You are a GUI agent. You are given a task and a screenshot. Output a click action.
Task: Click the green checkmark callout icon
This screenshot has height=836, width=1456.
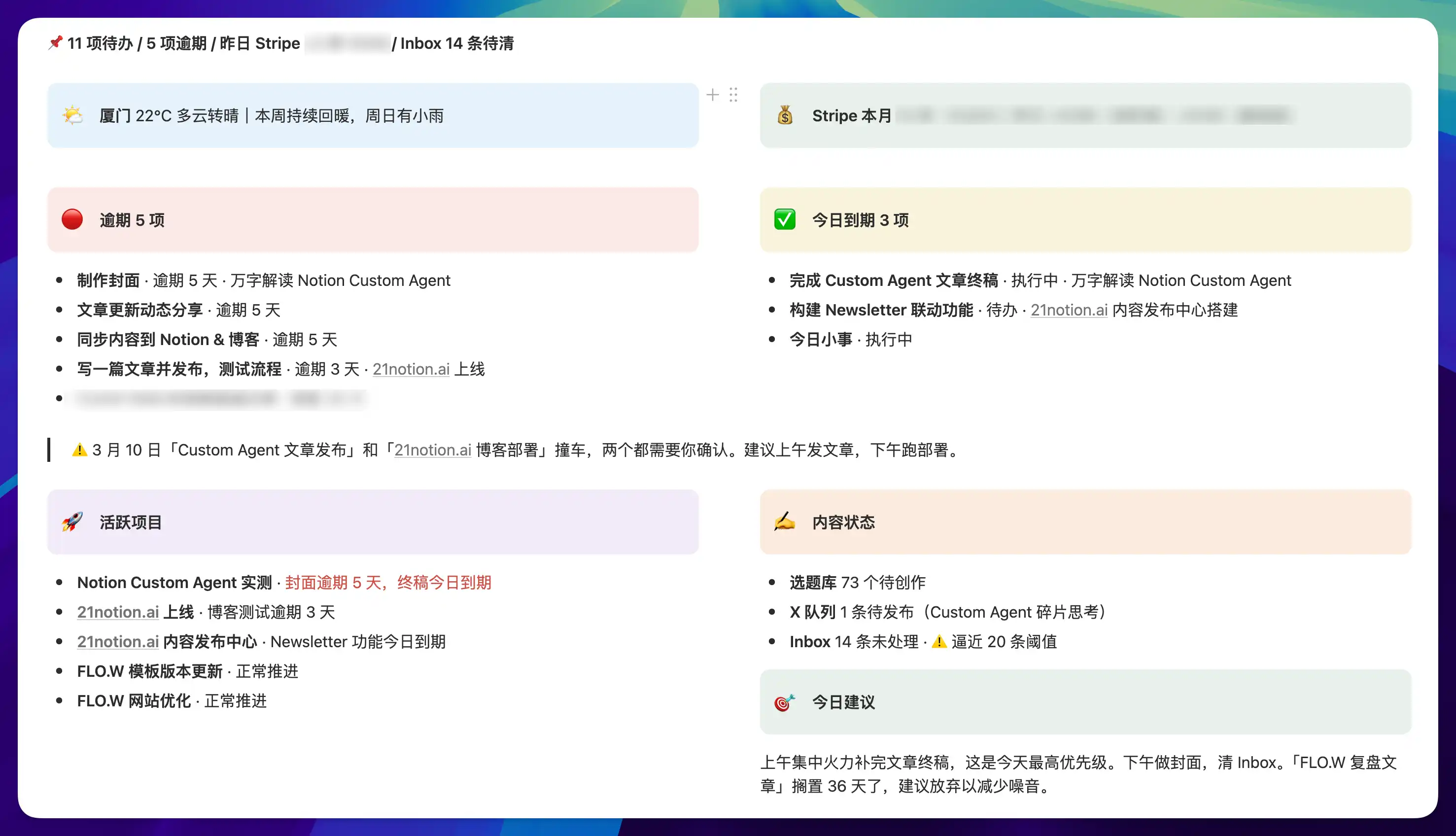point(784,219)
